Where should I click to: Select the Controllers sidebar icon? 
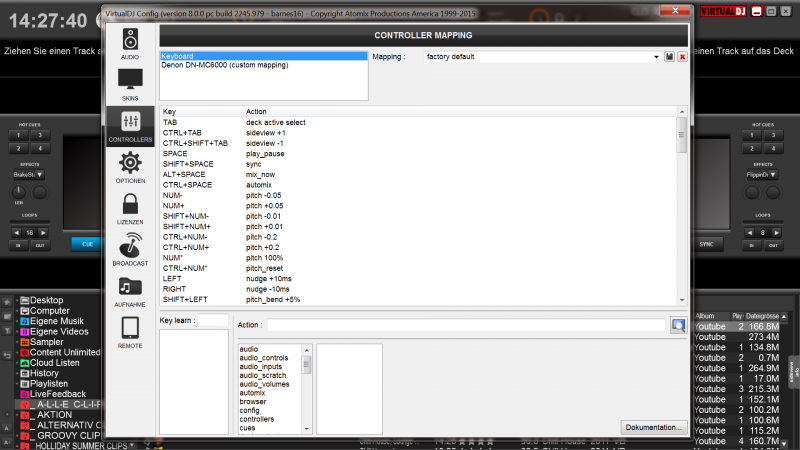[130, 126]
